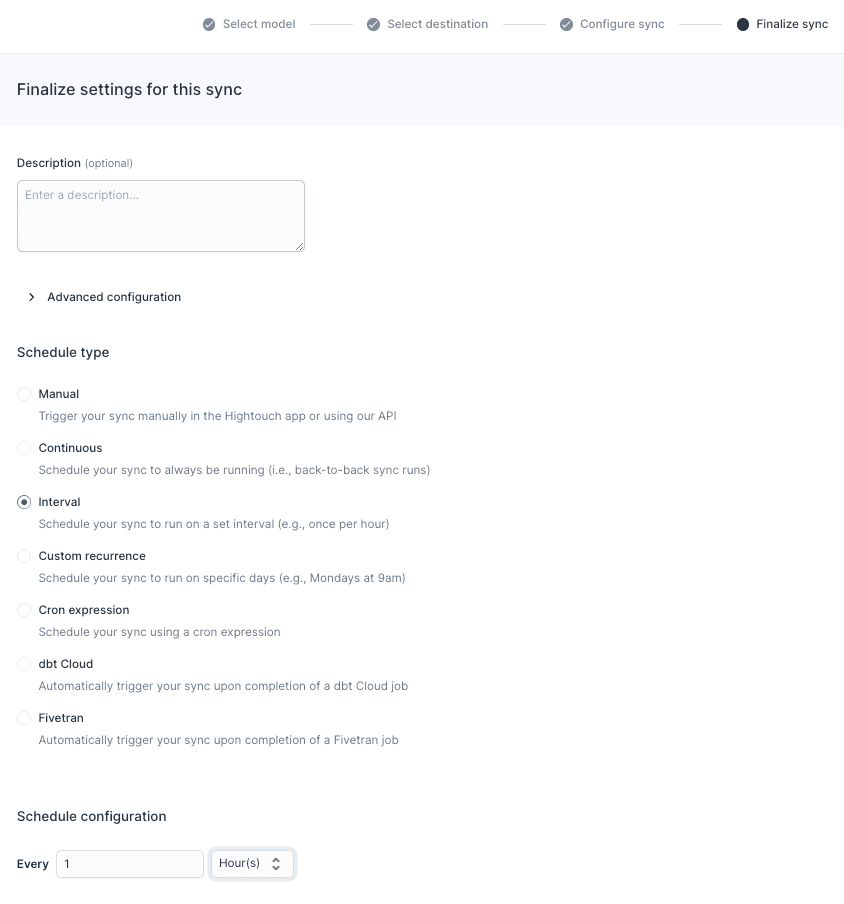844x904 pixels.
Task: Go back to the Select destination step
Action: click(x=436, y=24)
